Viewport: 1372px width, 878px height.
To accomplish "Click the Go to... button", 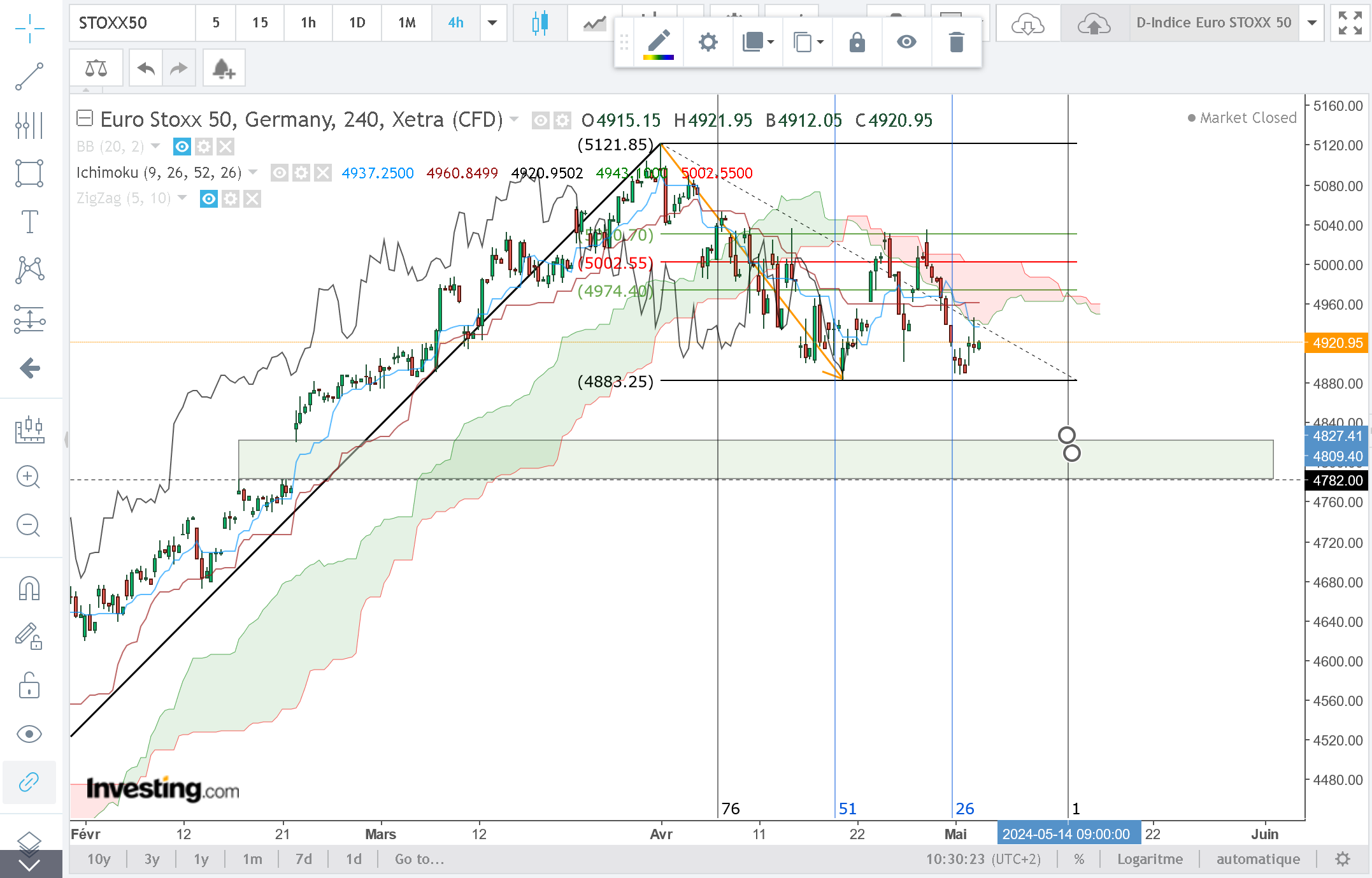I will [420, 859].
